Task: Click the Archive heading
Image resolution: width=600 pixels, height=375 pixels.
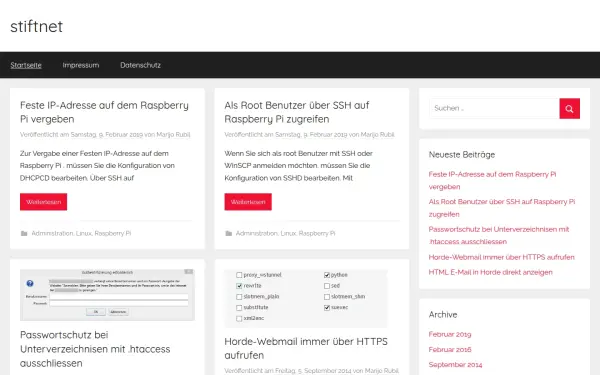Action: (443, 315)
